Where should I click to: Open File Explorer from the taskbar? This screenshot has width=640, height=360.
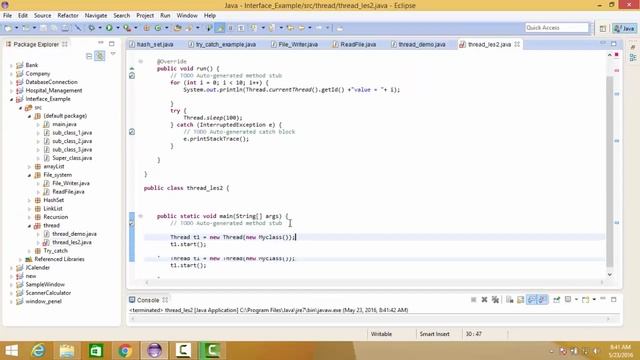point(67,351)
